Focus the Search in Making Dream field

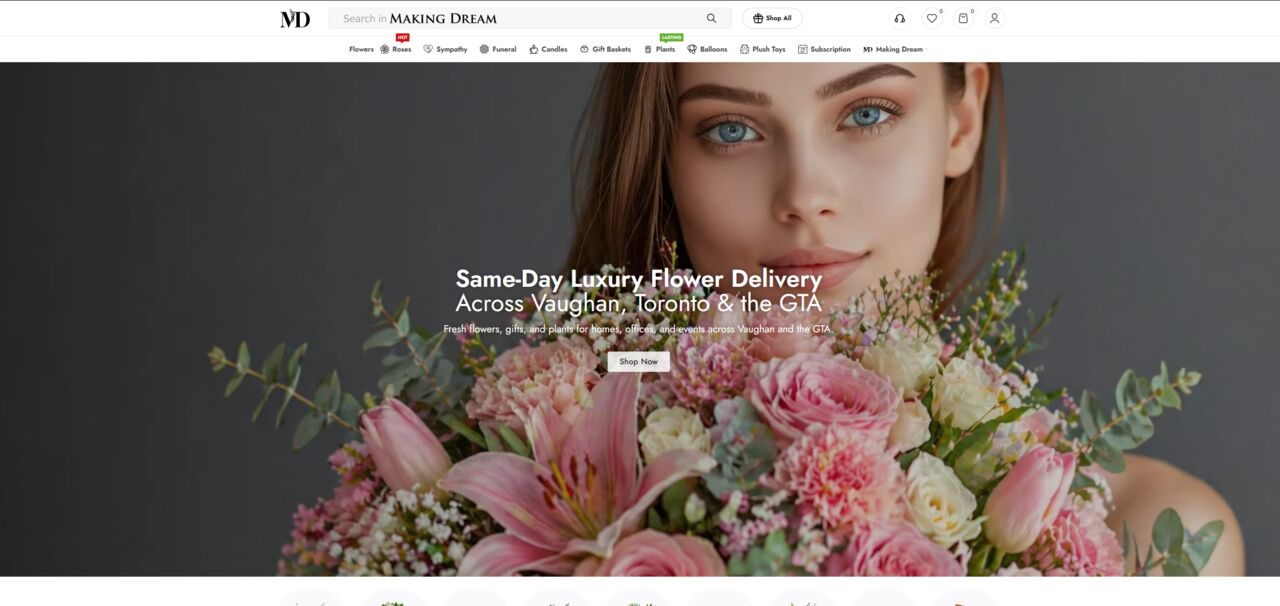530,18
